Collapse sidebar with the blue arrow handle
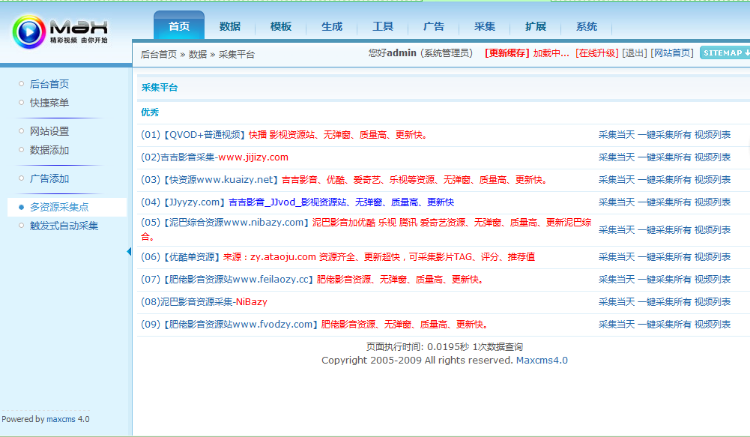Viewport: 750px width, 437px height. coord(129,251)
